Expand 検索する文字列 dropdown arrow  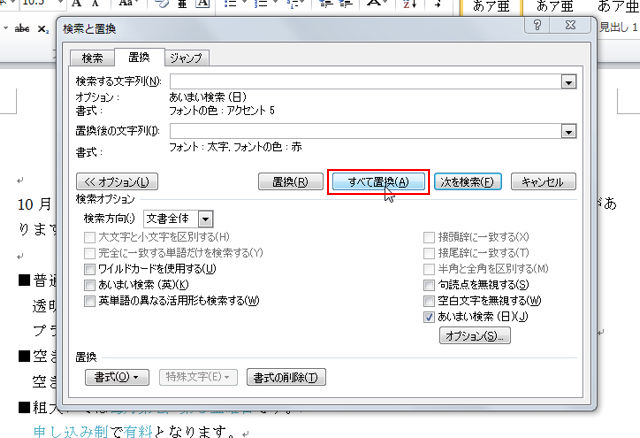(568, 82)
